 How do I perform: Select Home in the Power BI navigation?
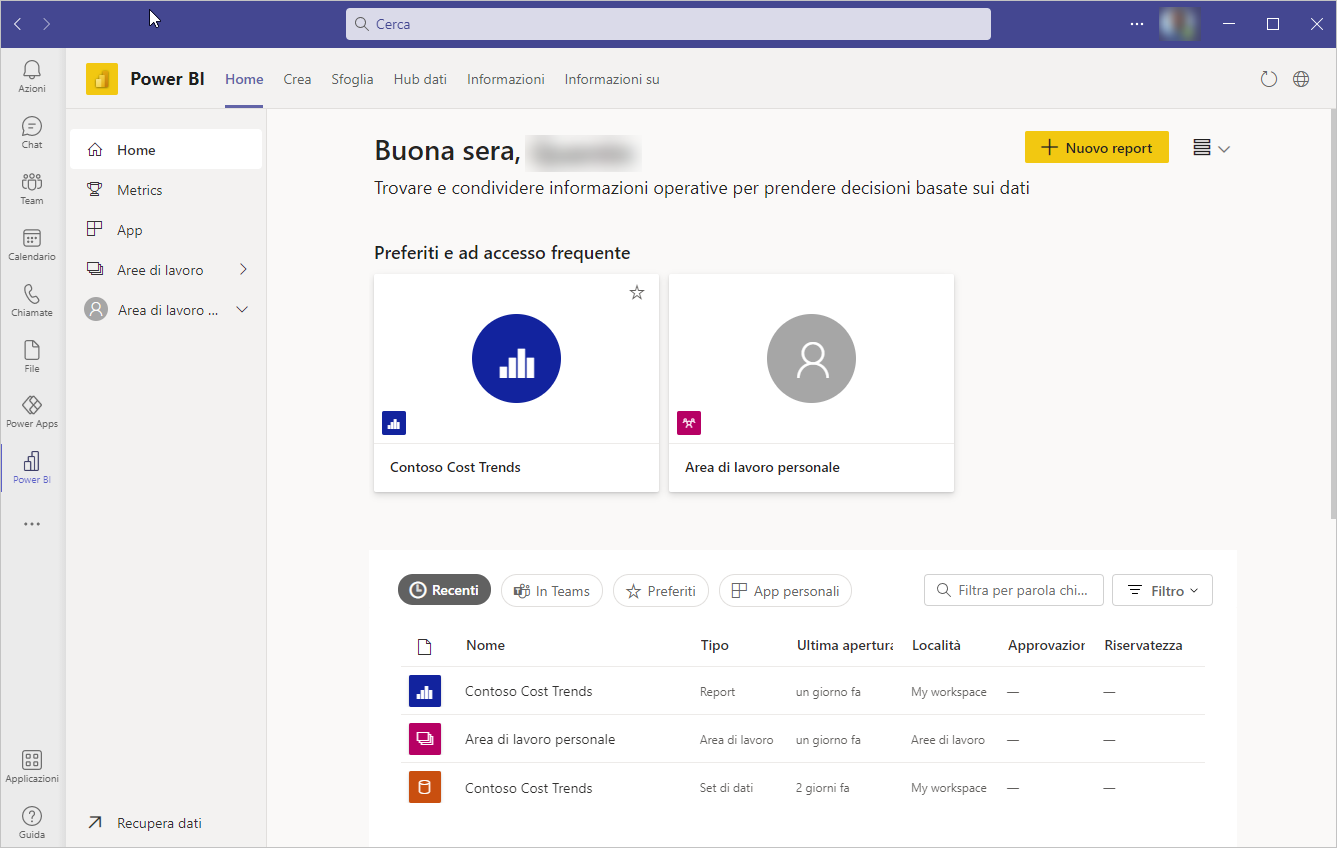(166, 150)
